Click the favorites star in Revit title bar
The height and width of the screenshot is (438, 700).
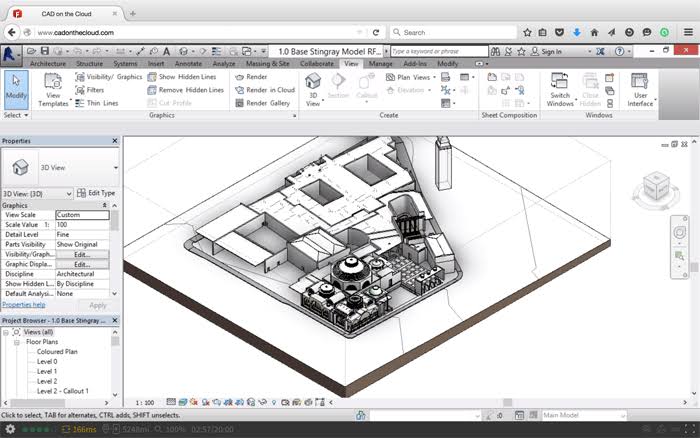[521, 51]
